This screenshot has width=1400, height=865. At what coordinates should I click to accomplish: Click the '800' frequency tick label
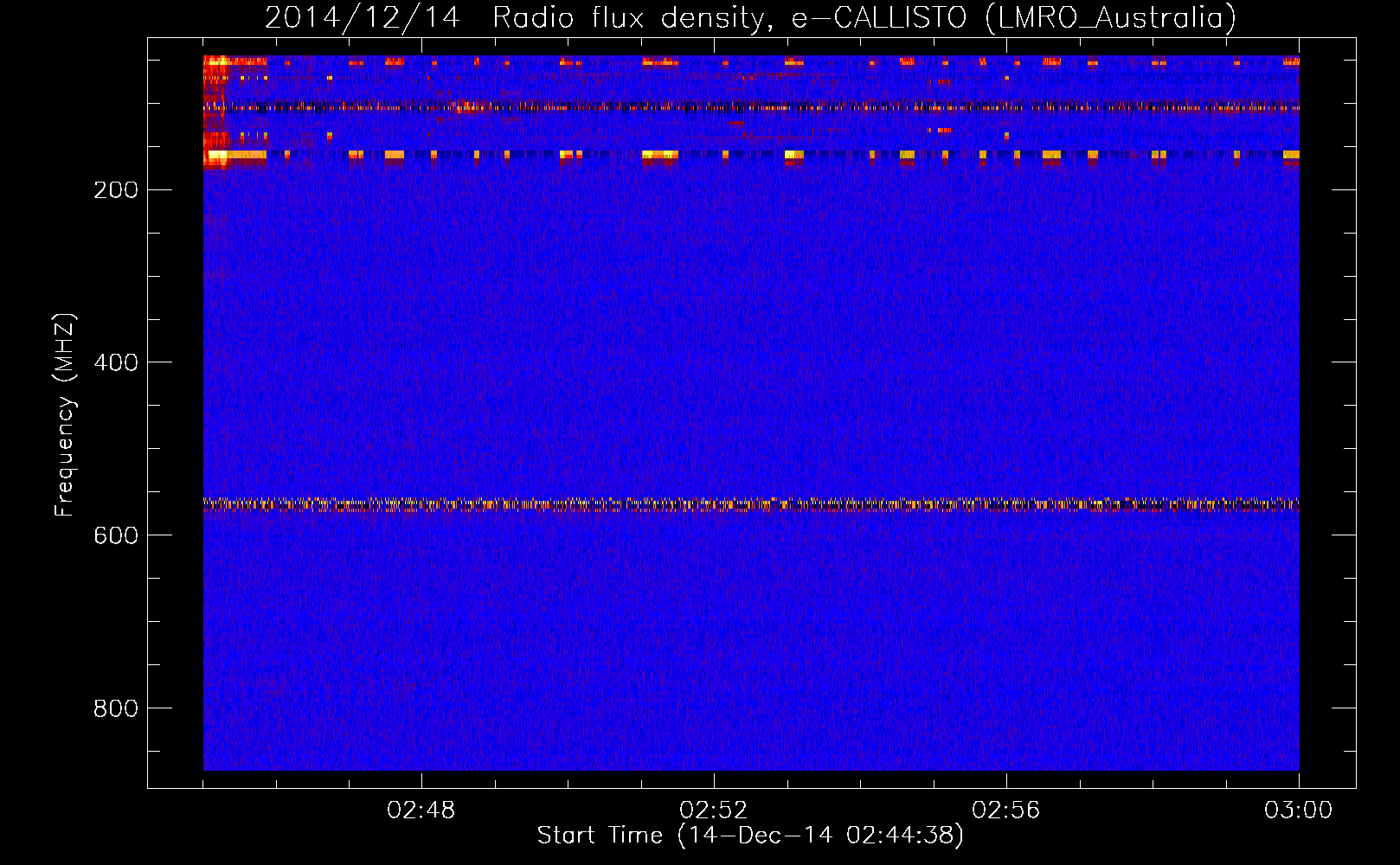click(x=116, y=708)
